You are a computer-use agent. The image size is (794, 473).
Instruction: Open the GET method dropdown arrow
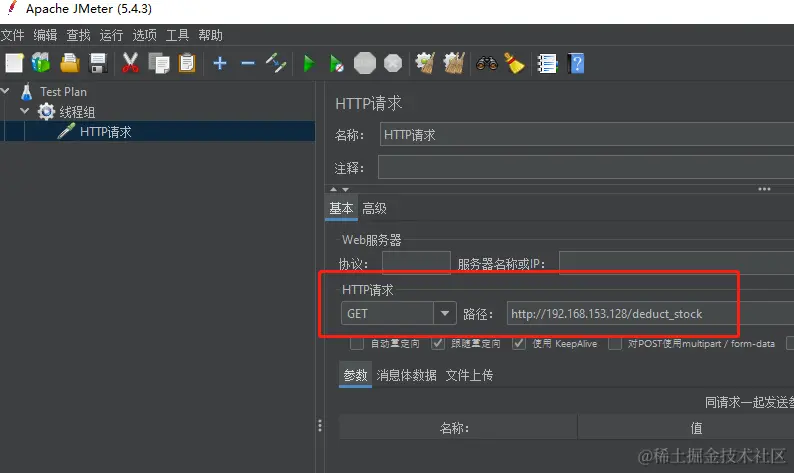[x=445, y=313]
